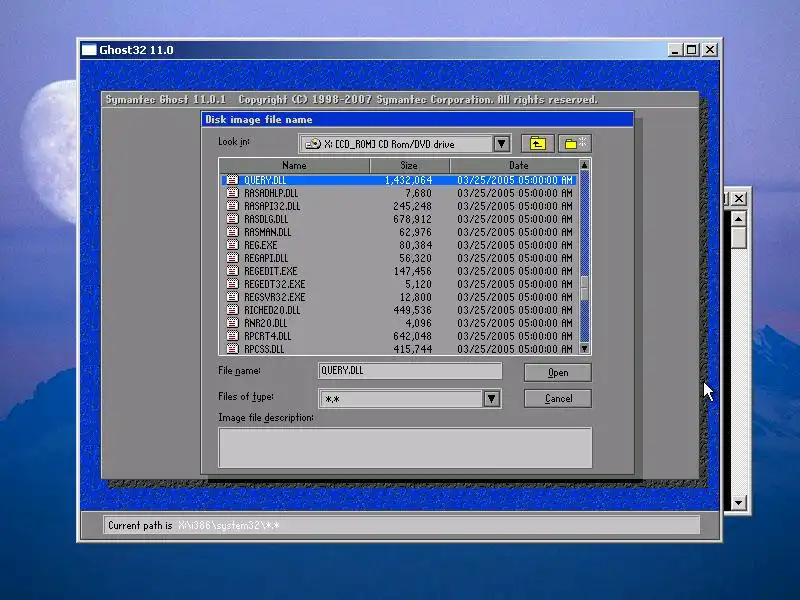Viewport: 800px width, 600px height.
Task: Click the file list scroll down arrow
Action: (x=585, y=348)
